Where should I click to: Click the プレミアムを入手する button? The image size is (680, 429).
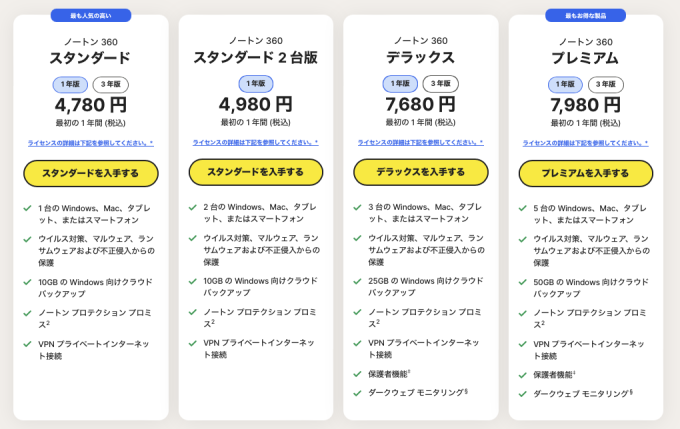coord(585,173)
